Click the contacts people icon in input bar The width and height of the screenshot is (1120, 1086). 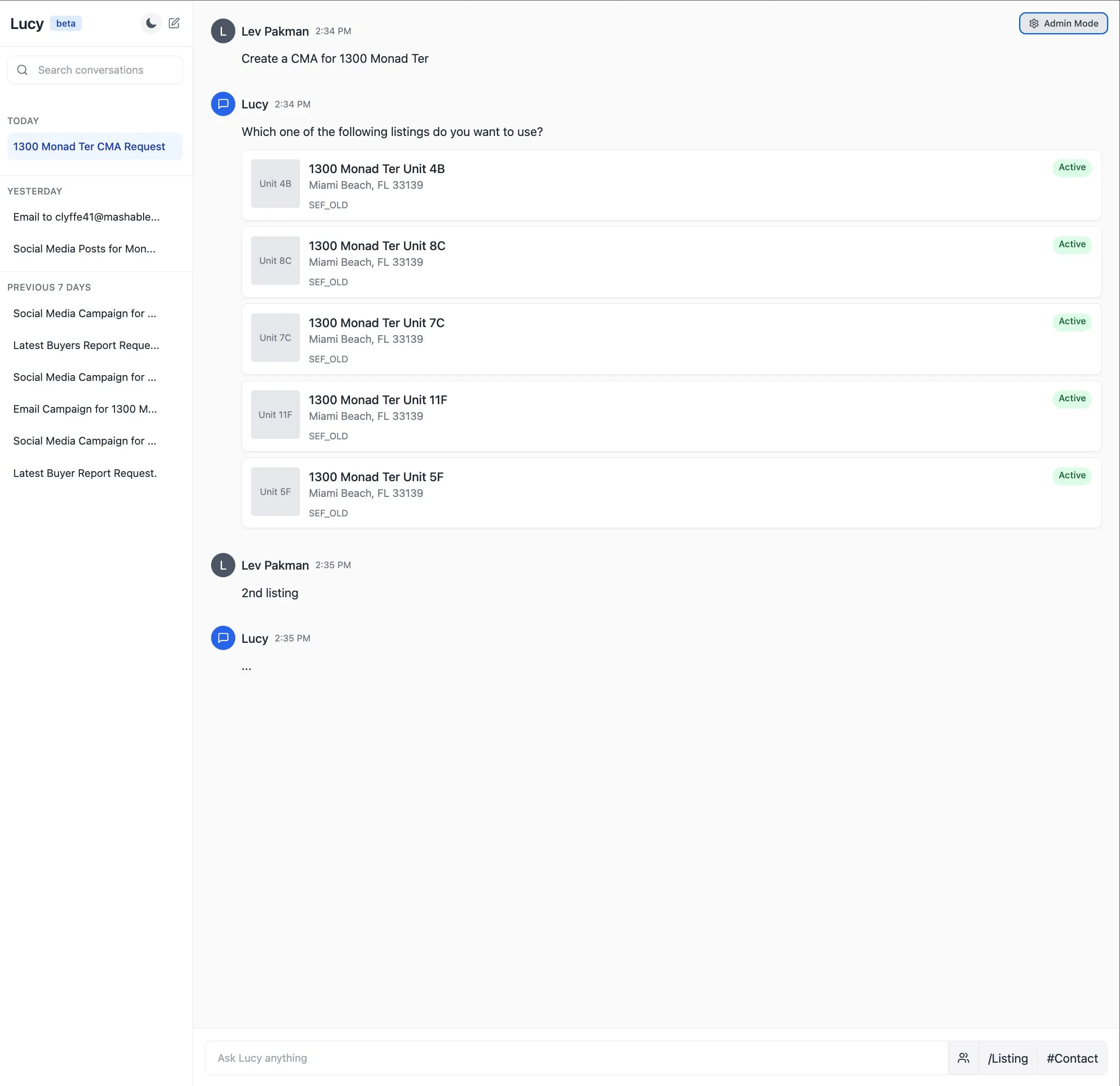coord(963,1058)
